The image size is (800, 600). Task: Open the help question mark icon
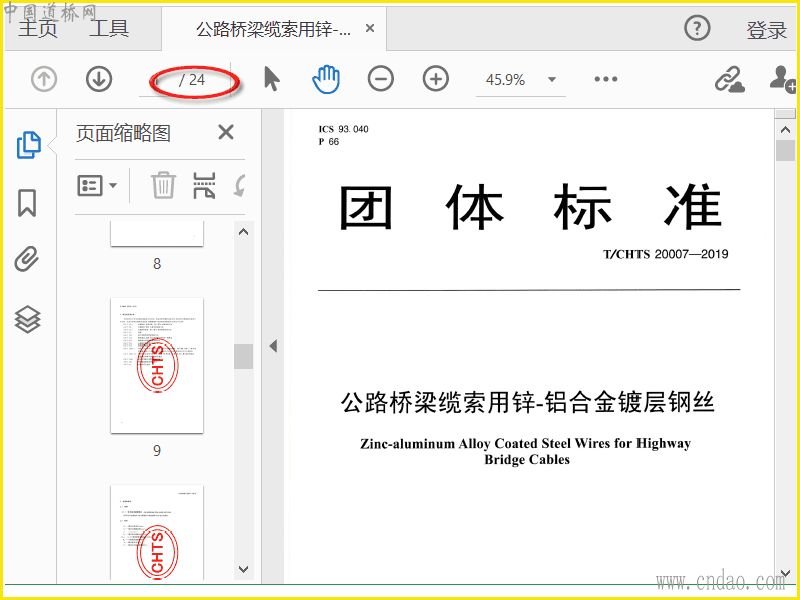coord(697,28)
